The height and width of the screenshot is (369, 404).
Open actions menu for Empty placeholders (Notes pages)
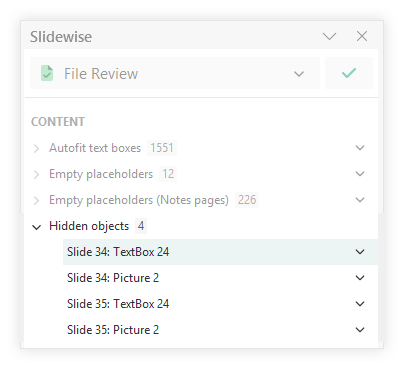pos(360,200)
